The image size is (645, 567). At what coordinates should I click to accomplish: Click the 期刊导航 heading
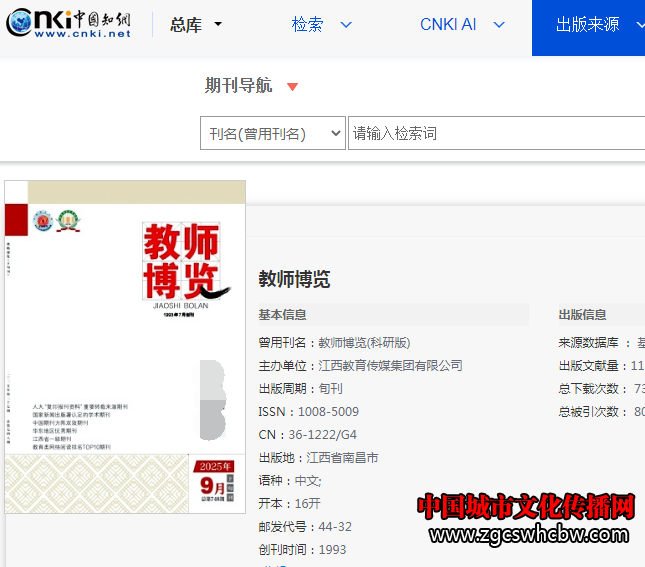click(238, 86)
